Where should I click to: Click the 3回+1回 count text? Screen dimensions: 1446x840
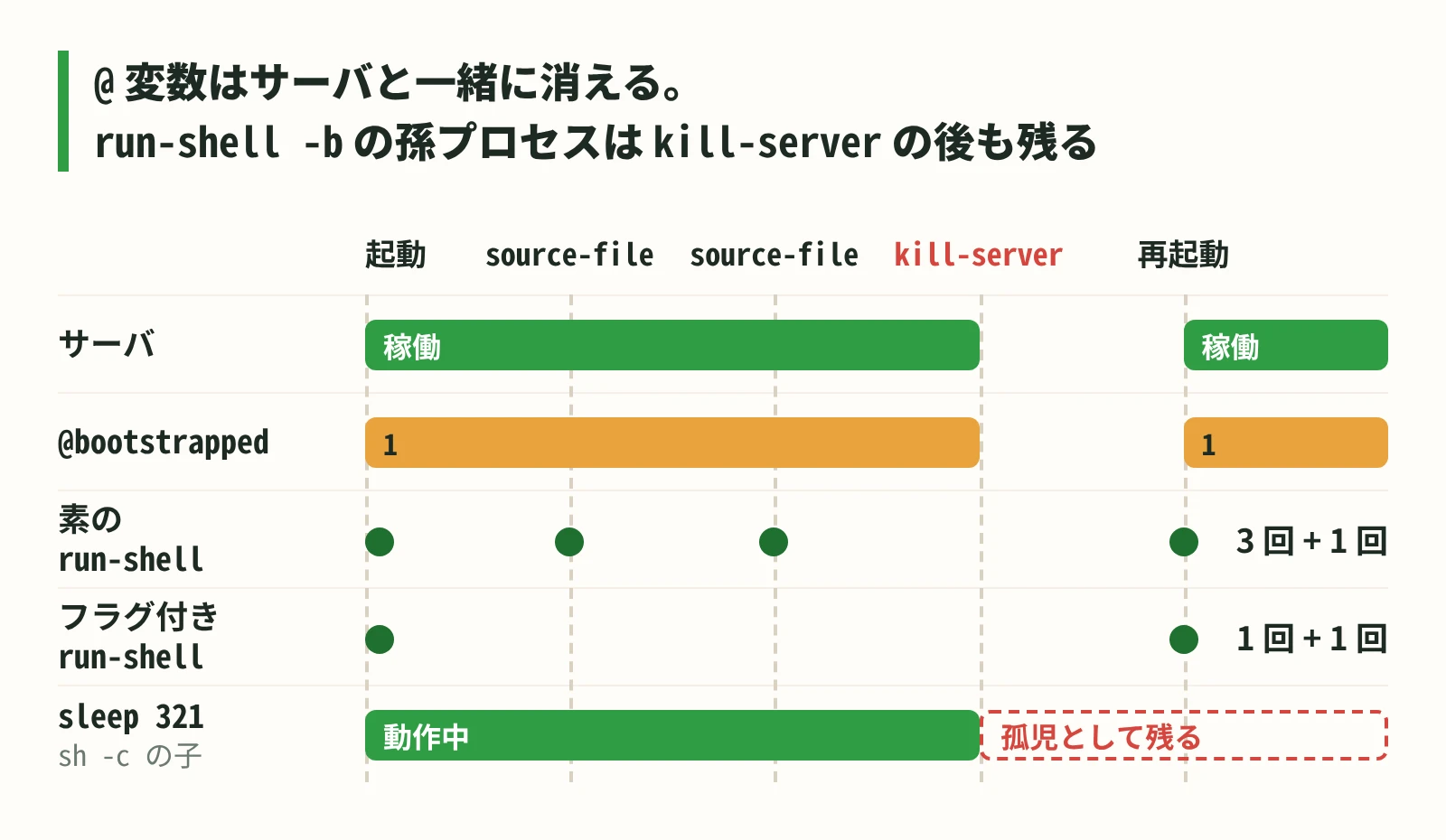coord(1311,541)
